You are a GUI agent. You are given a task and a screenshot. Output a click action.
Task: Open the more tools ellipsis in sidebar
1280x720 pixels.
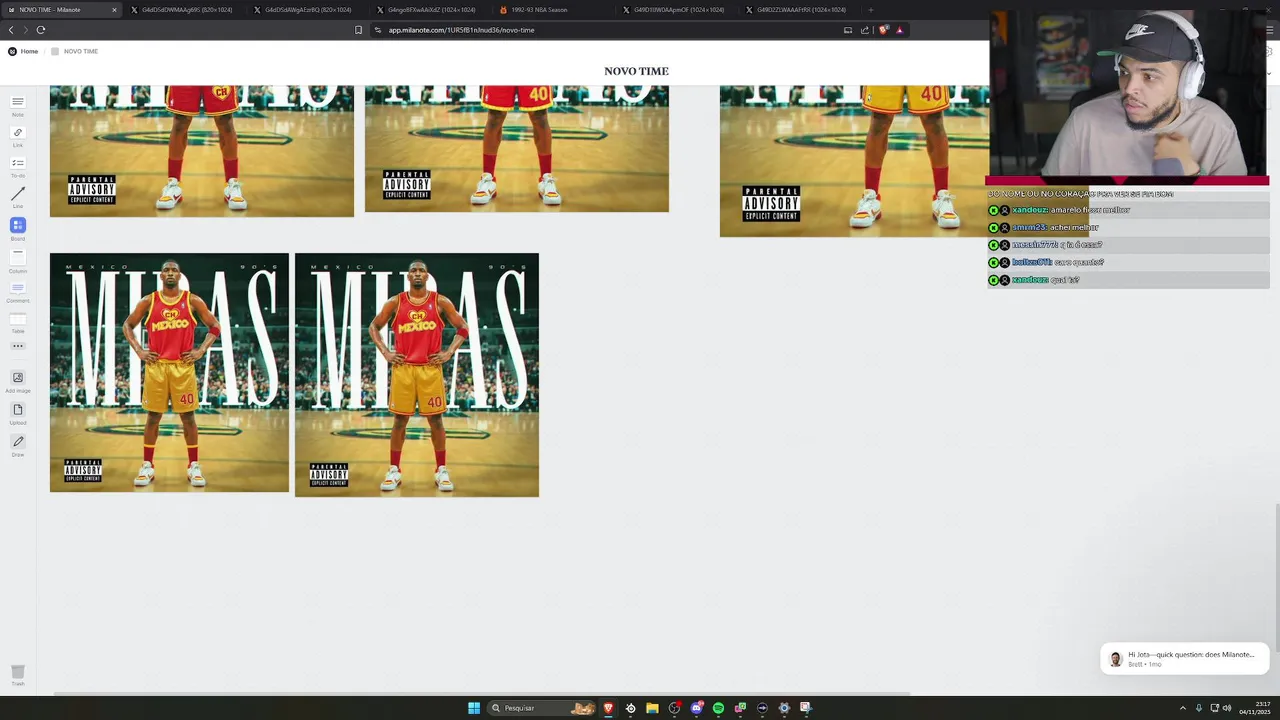point(17,346)
